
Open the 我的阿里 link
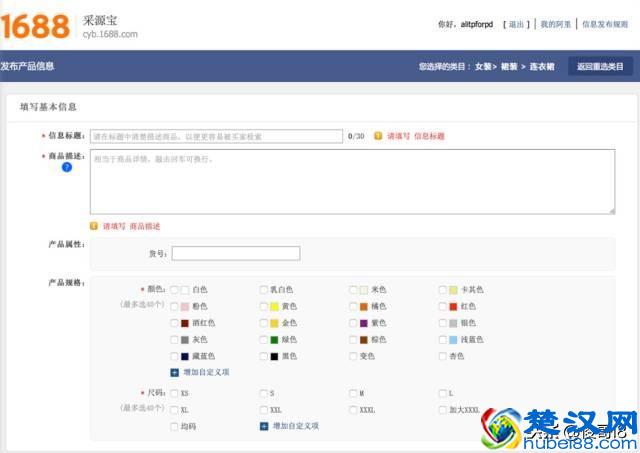pyautogui.click(x=556, y=24)
